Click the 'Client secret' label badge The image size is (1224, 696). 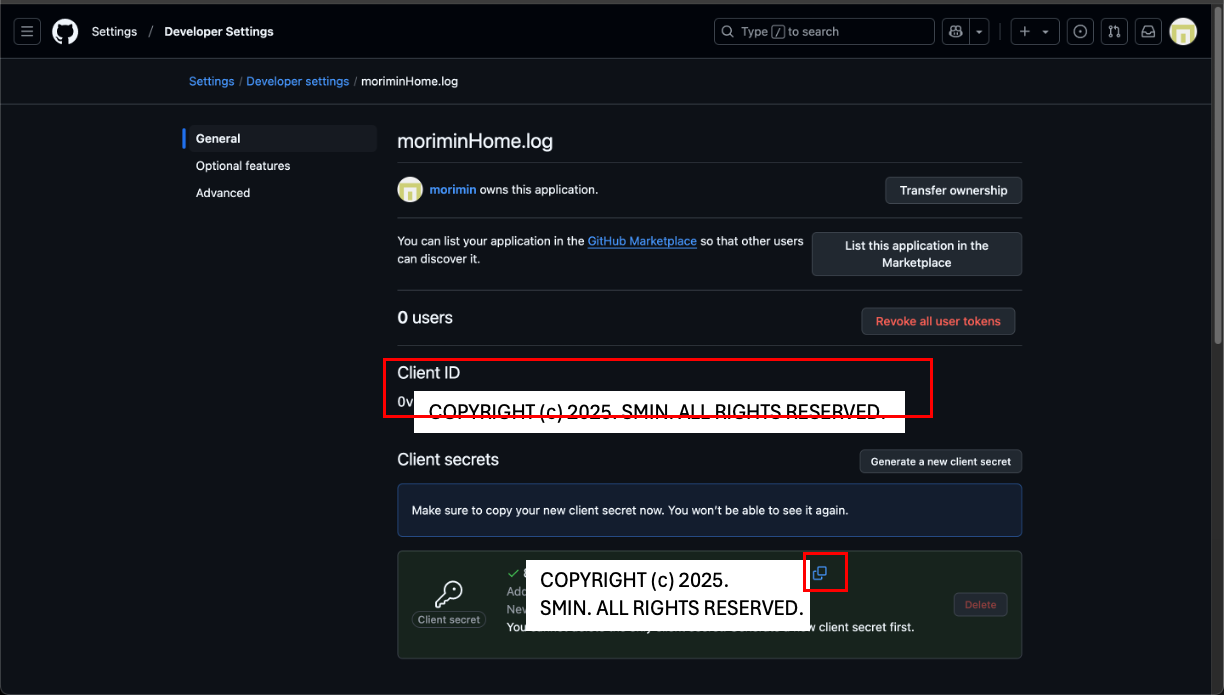[x=449, y=620]
